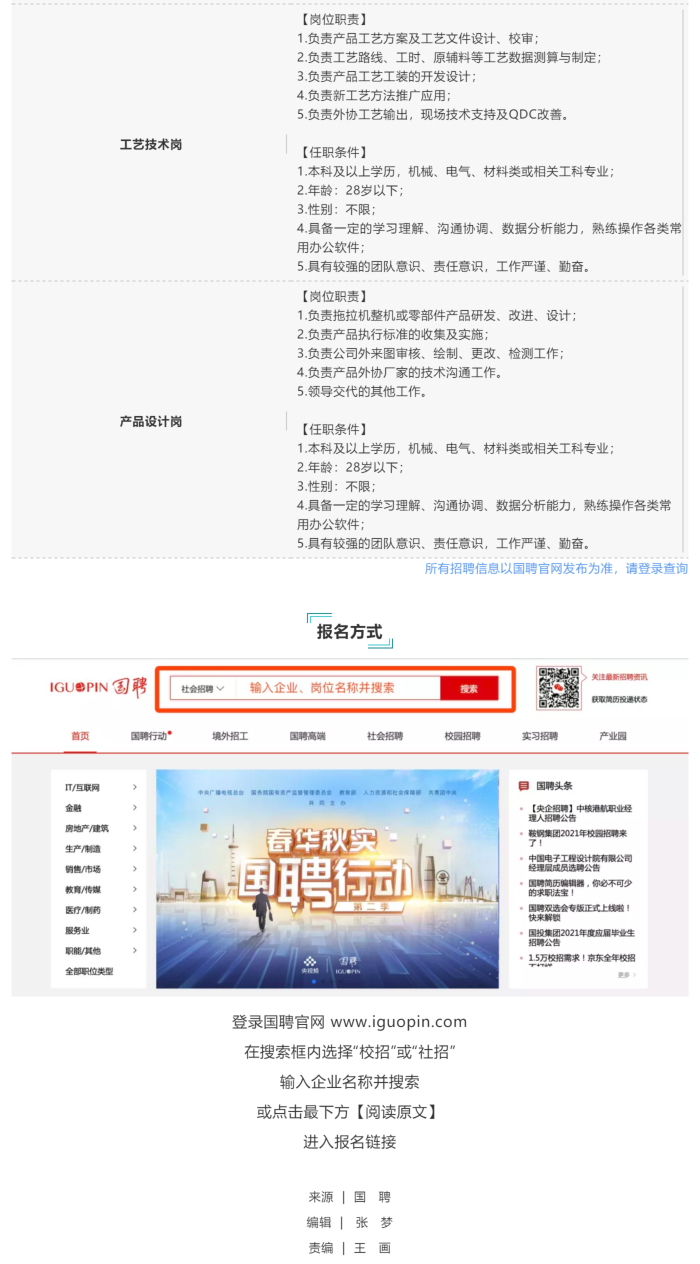Open the 国聘行动 navigation tab
The image size is (700, 1264).
tap(150, 736)
